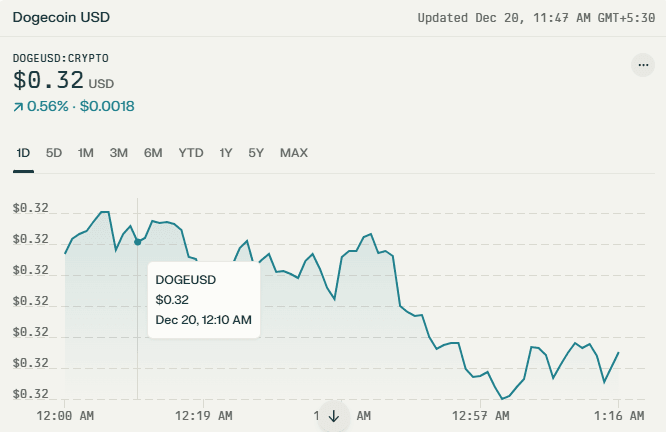
Task: Click the 12:00 AM axis label
Action: (x=65, y=415)
